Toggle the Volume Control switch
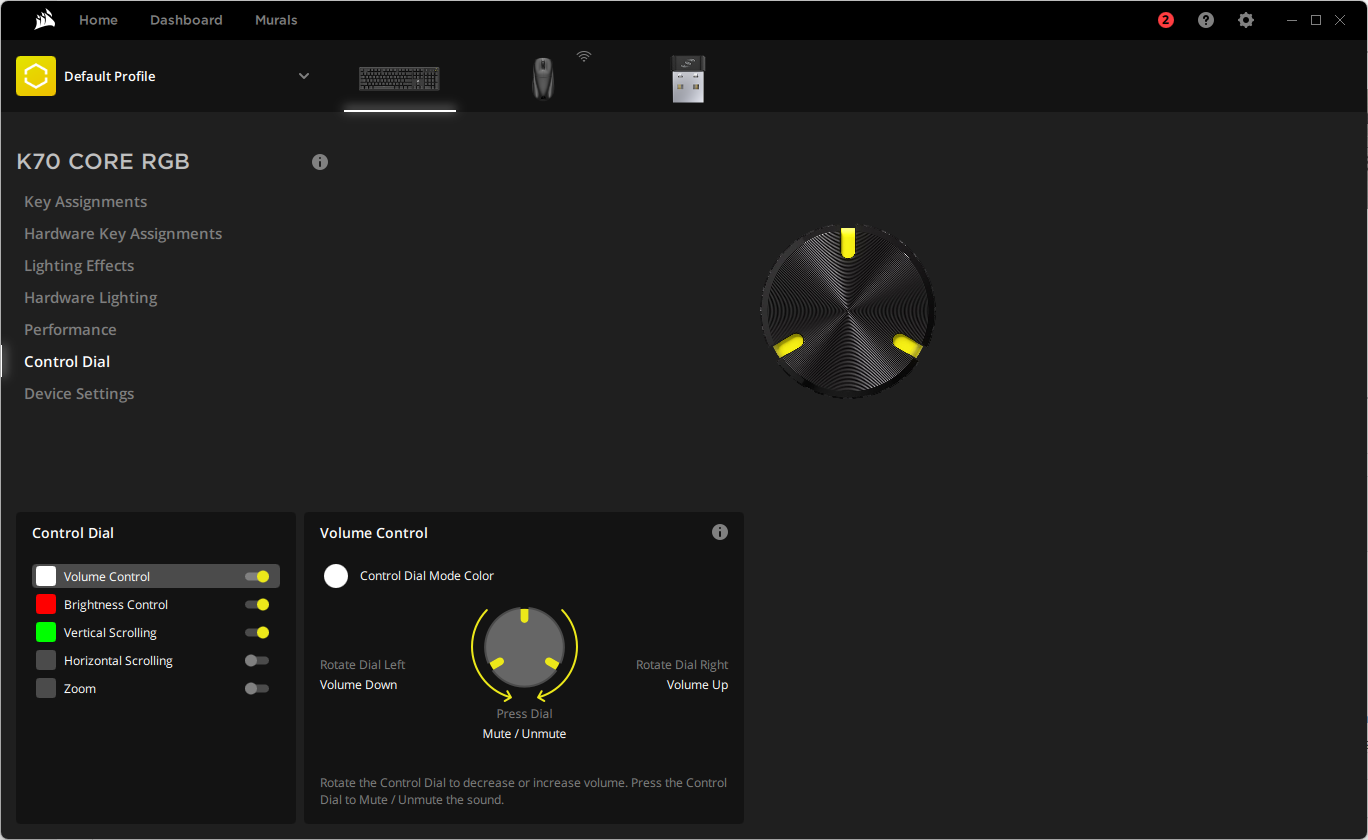 [x=257, y=576]
